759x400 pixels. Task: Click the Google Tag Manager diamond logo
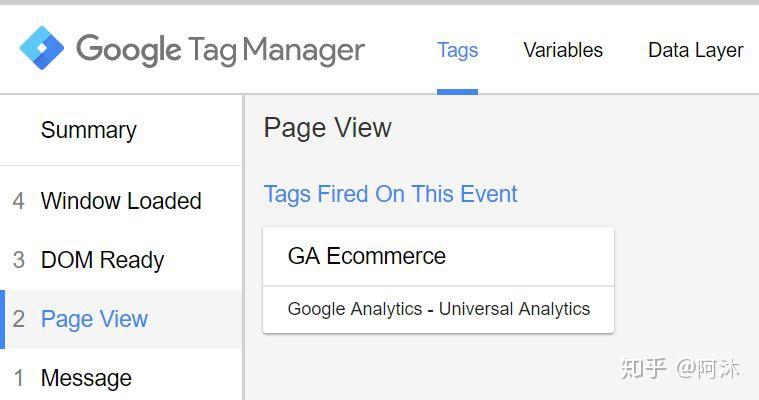click(42, 49)
